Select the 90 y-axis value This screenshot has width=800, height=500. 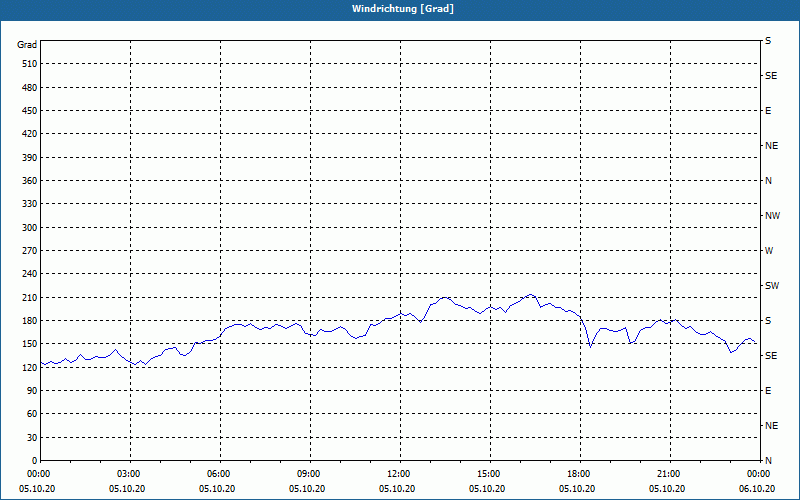32,391
